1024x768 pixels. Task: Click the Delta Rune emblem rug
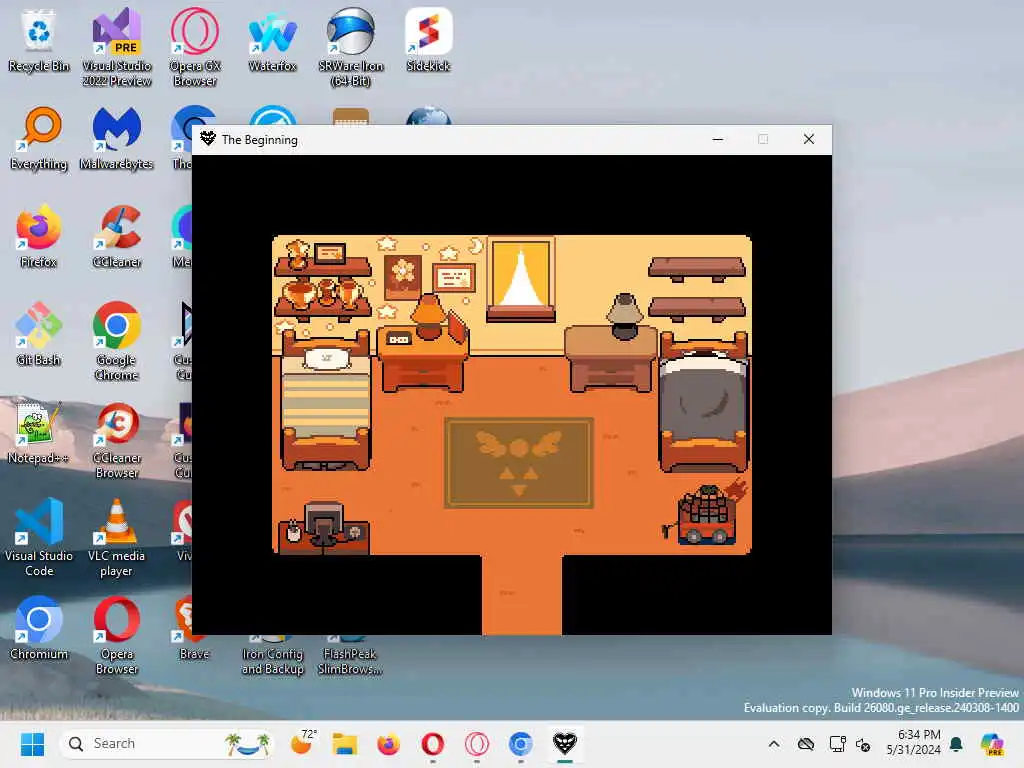(x=519, y=463)
